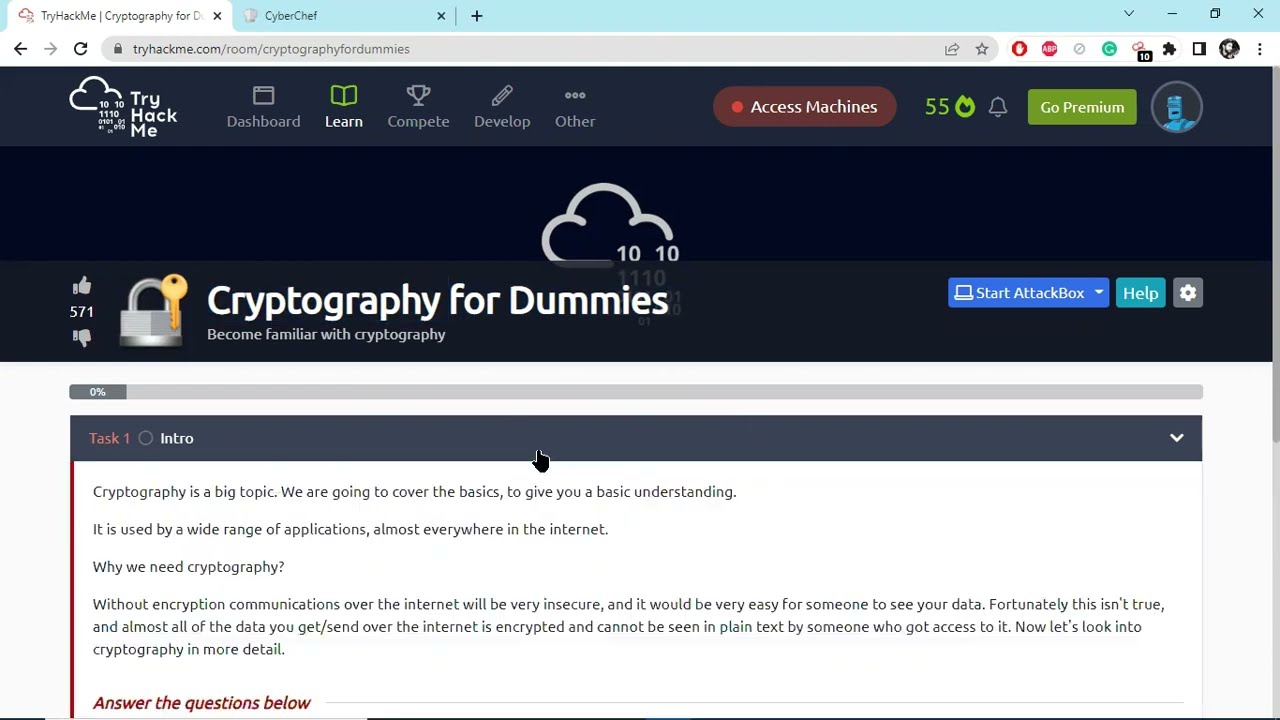Click the streak flame icon
Viewport: 1280px width, 720px height.
(965, 106)
